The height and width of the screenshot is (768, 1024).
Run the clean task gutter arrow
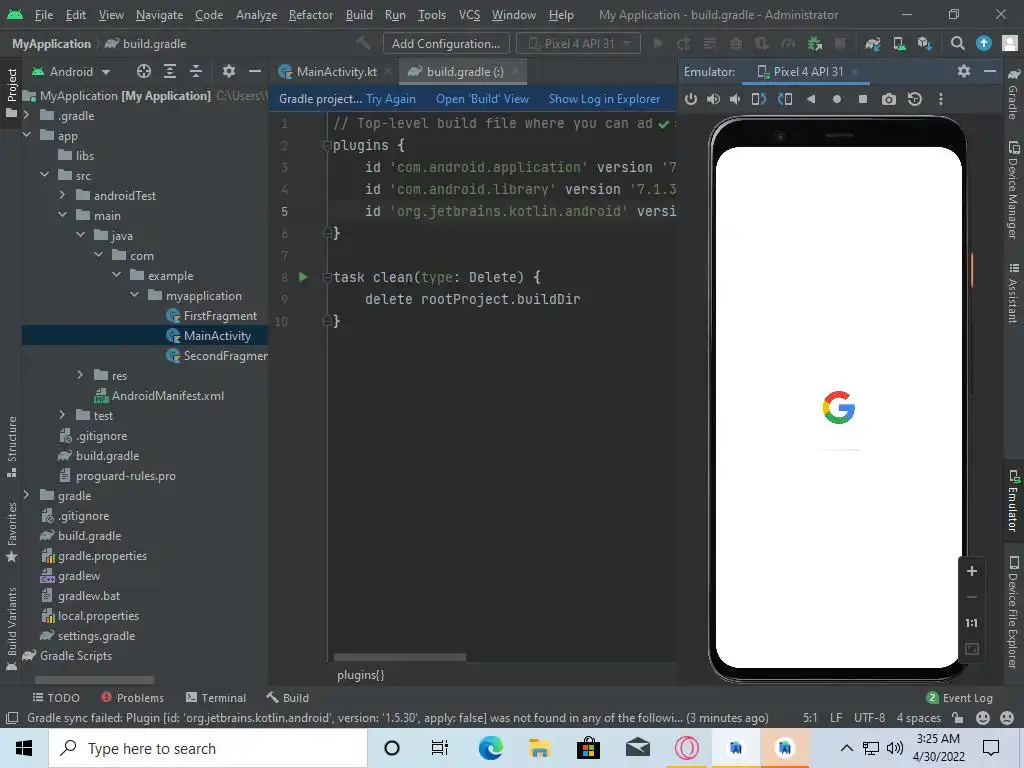[x=303, y=277]
